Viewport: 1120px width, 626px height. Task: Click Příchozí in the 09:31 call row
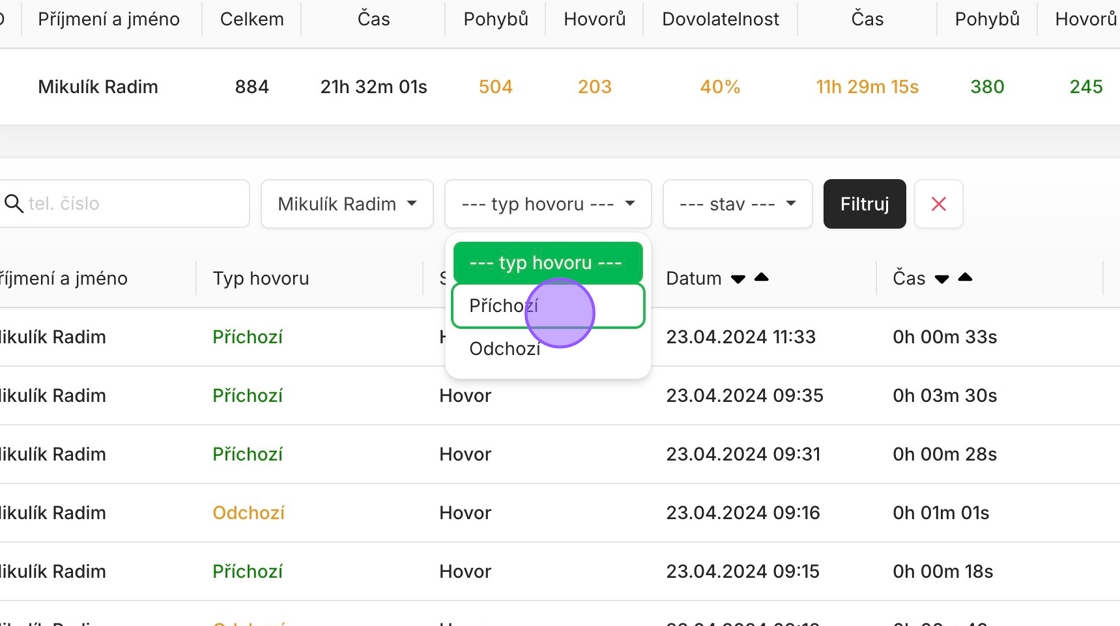(247, 454)
